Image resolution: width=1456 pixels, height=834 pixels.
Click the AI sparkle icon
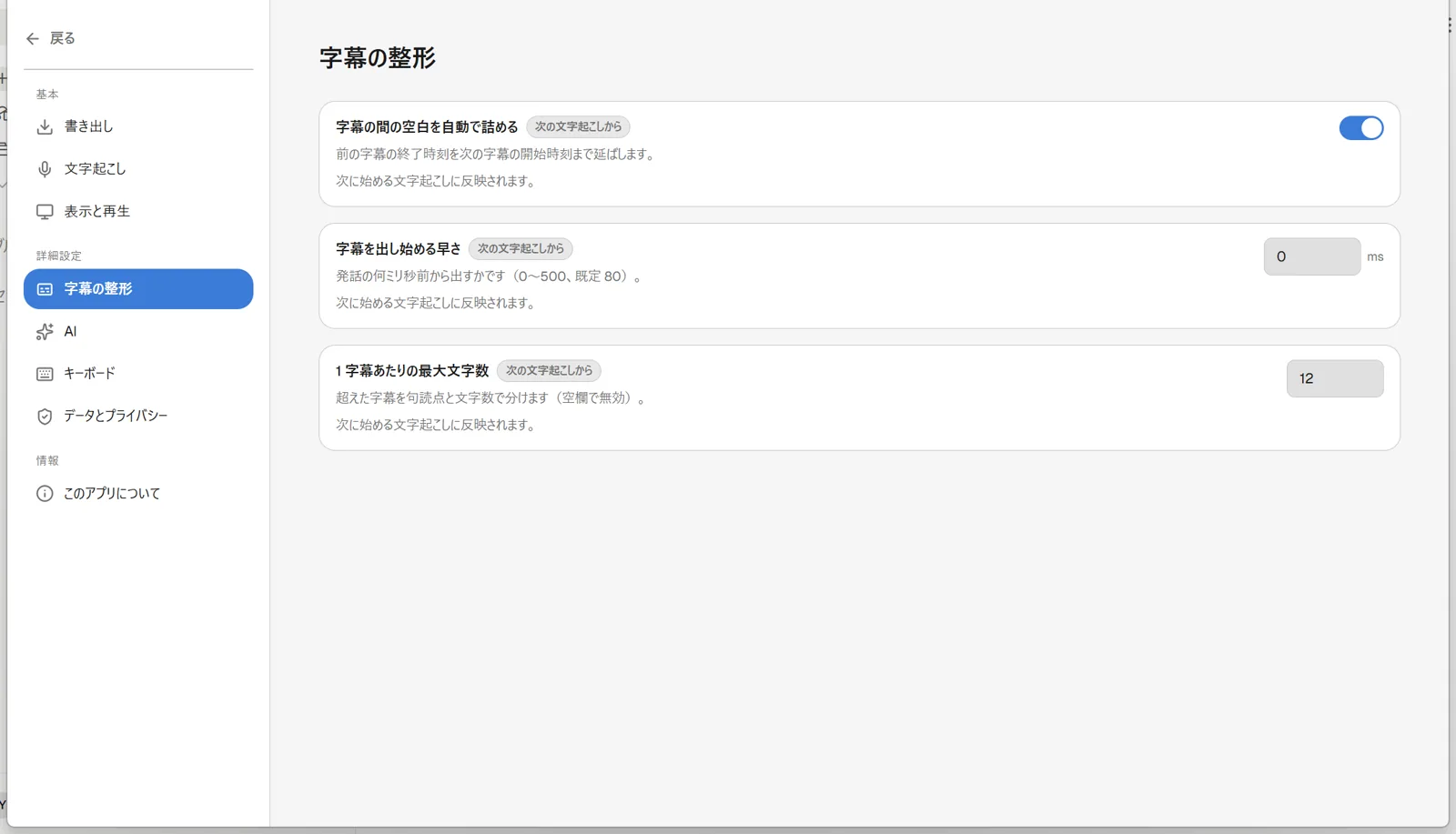pos(45,332)
